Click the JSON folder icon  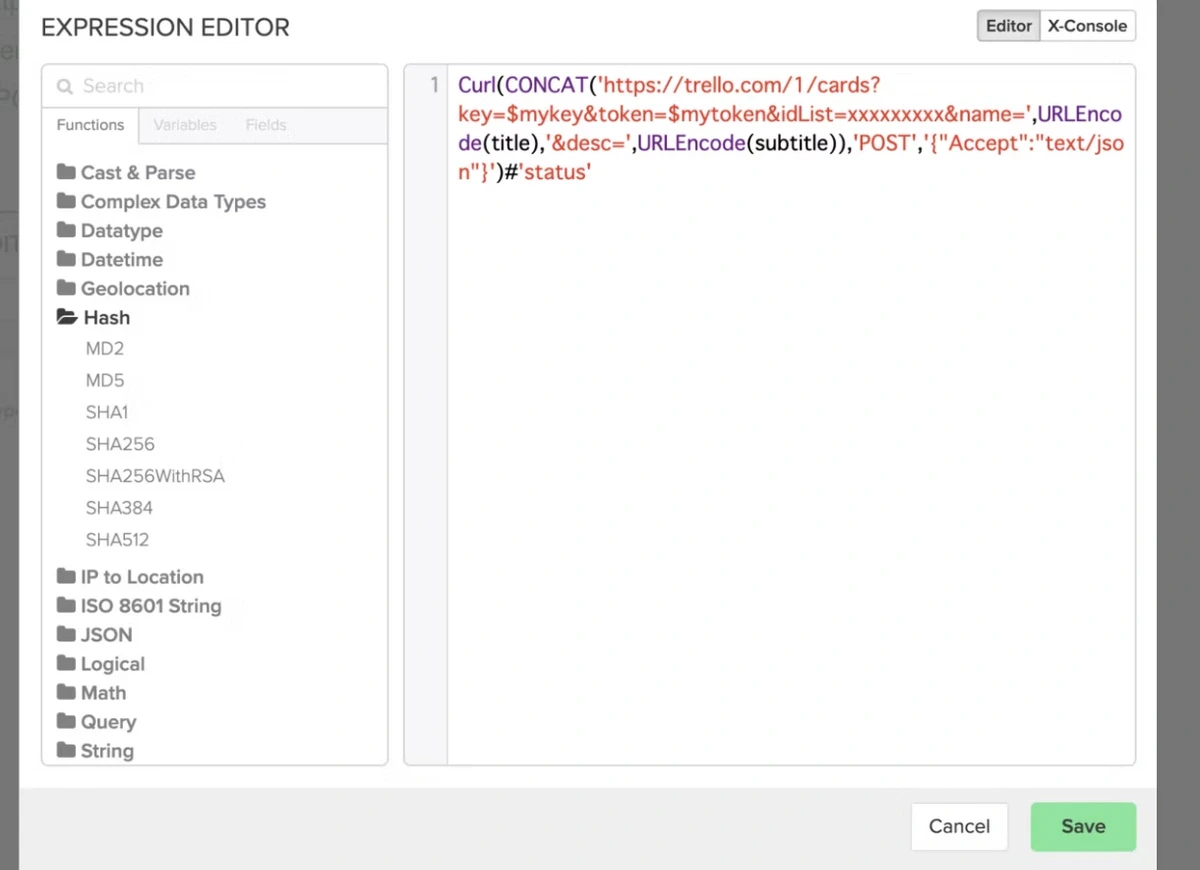click(x=66, y=634)
